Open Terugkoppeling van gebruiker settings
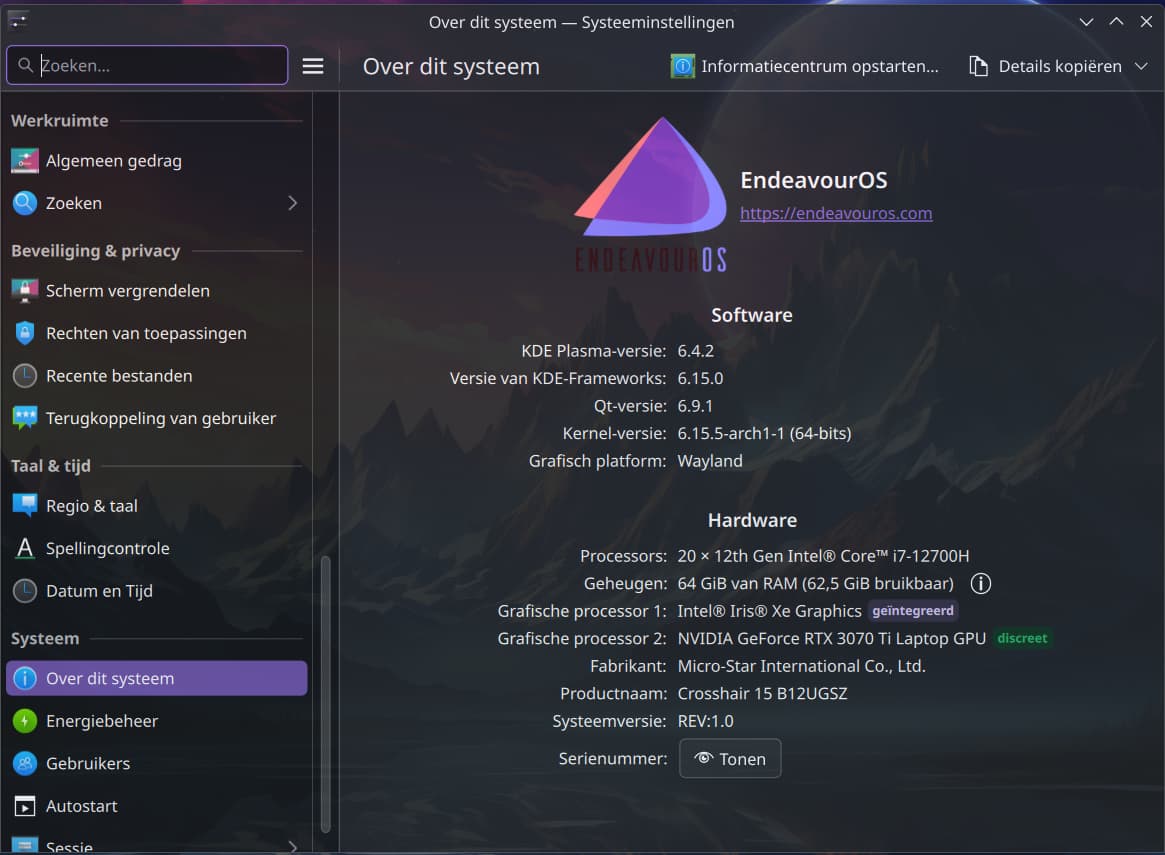1165x855 pixels. [156, 418]
